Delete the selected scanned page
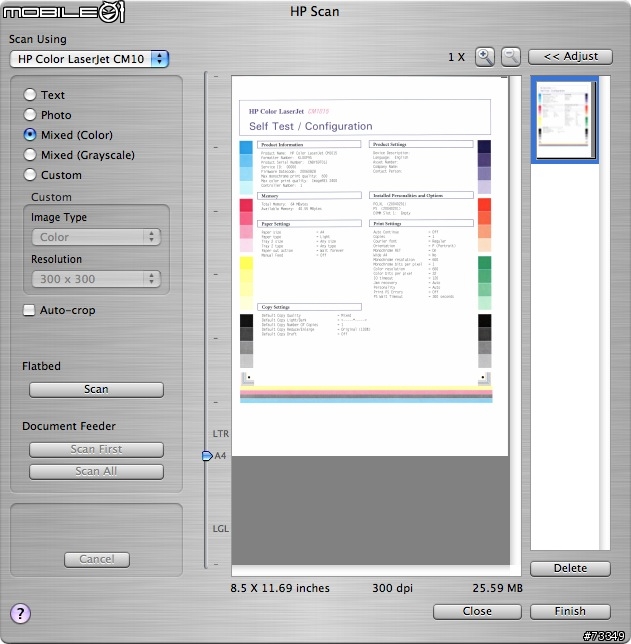Viewport: 631px width, 644px height. click(x=570, y=568)
